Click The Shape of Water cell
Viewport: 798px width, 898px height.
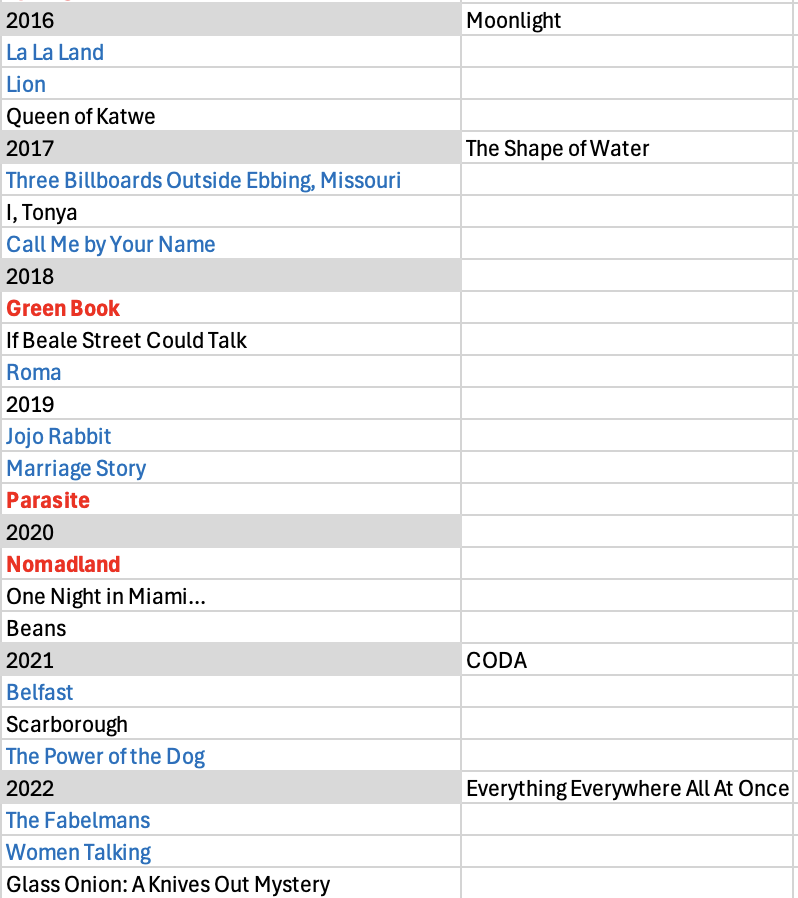click(557, 148)
